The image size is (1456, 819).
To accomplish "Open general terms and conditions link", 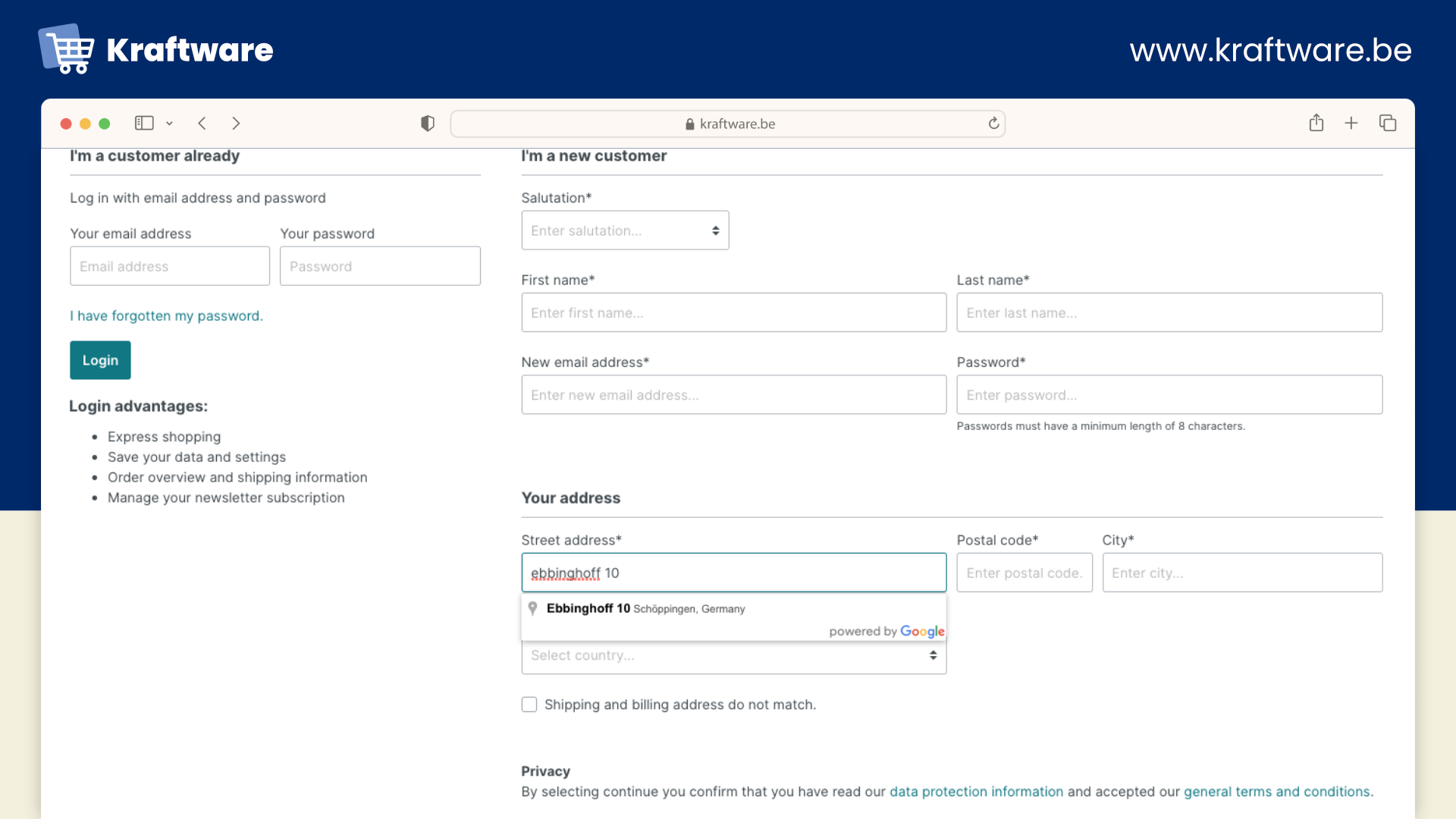I will (1278, 792).
